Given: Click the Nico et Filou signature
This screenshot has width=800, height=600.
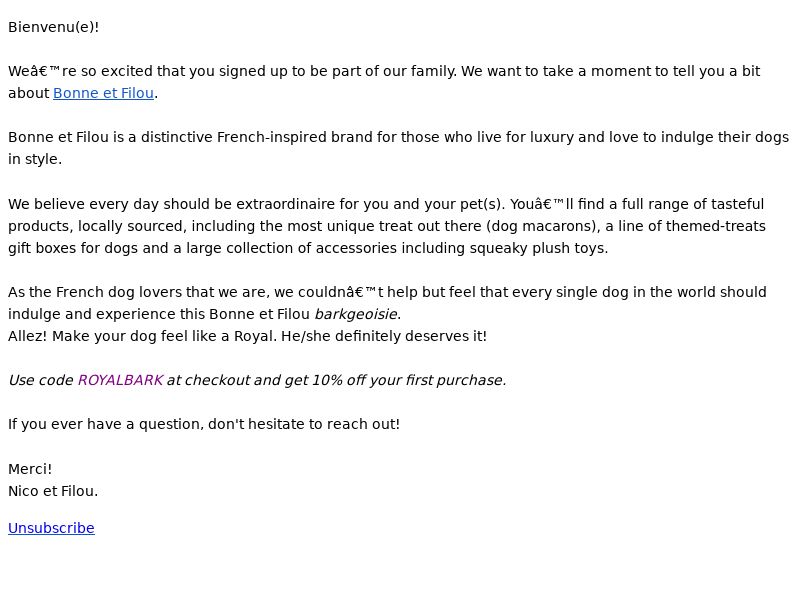Looking at the screenshot, I should click(53, 491).
